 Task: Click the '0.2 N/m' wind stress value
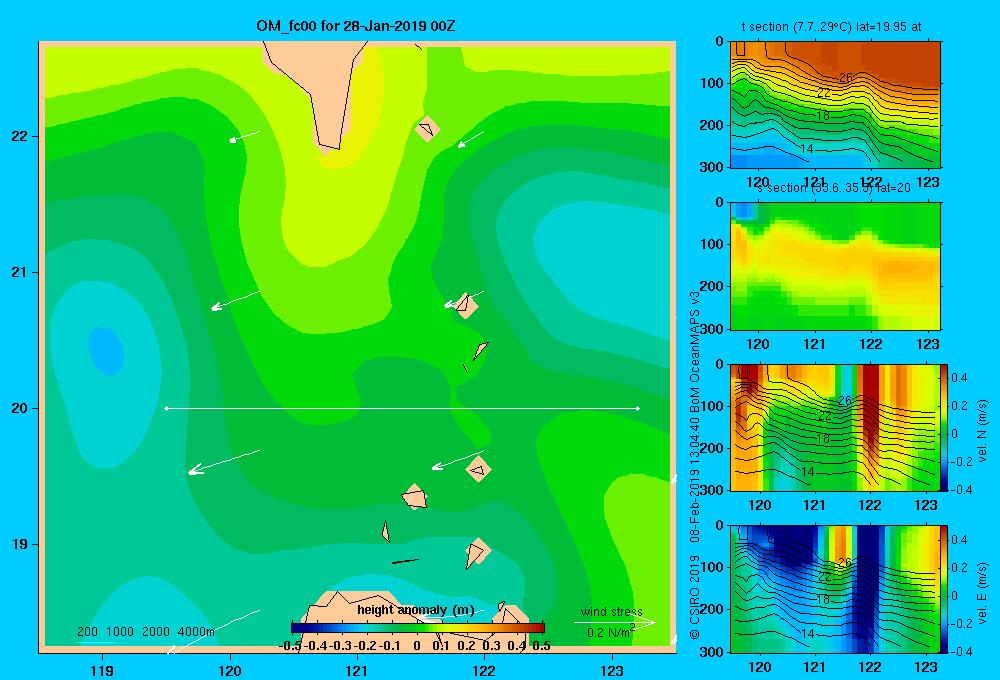click(x=609, y=633)
